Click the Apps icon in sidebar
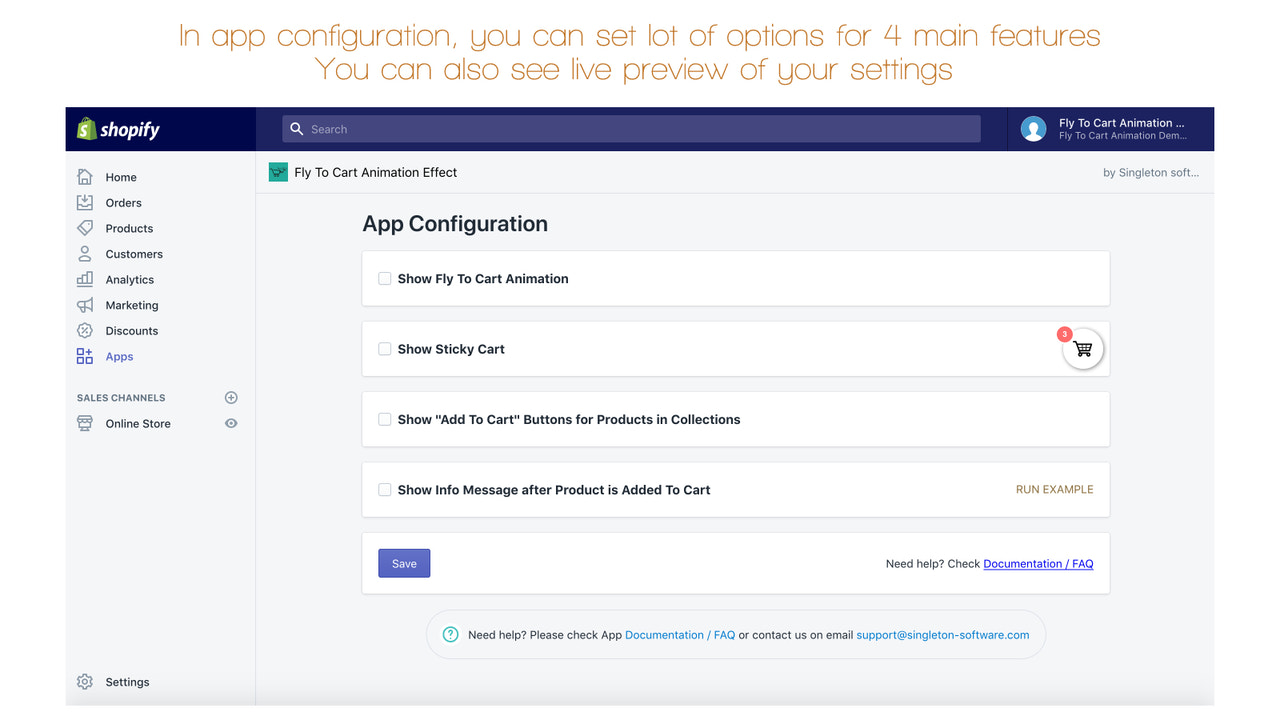The height and width of the screenshot is (720, 1280). click(86, 356)
